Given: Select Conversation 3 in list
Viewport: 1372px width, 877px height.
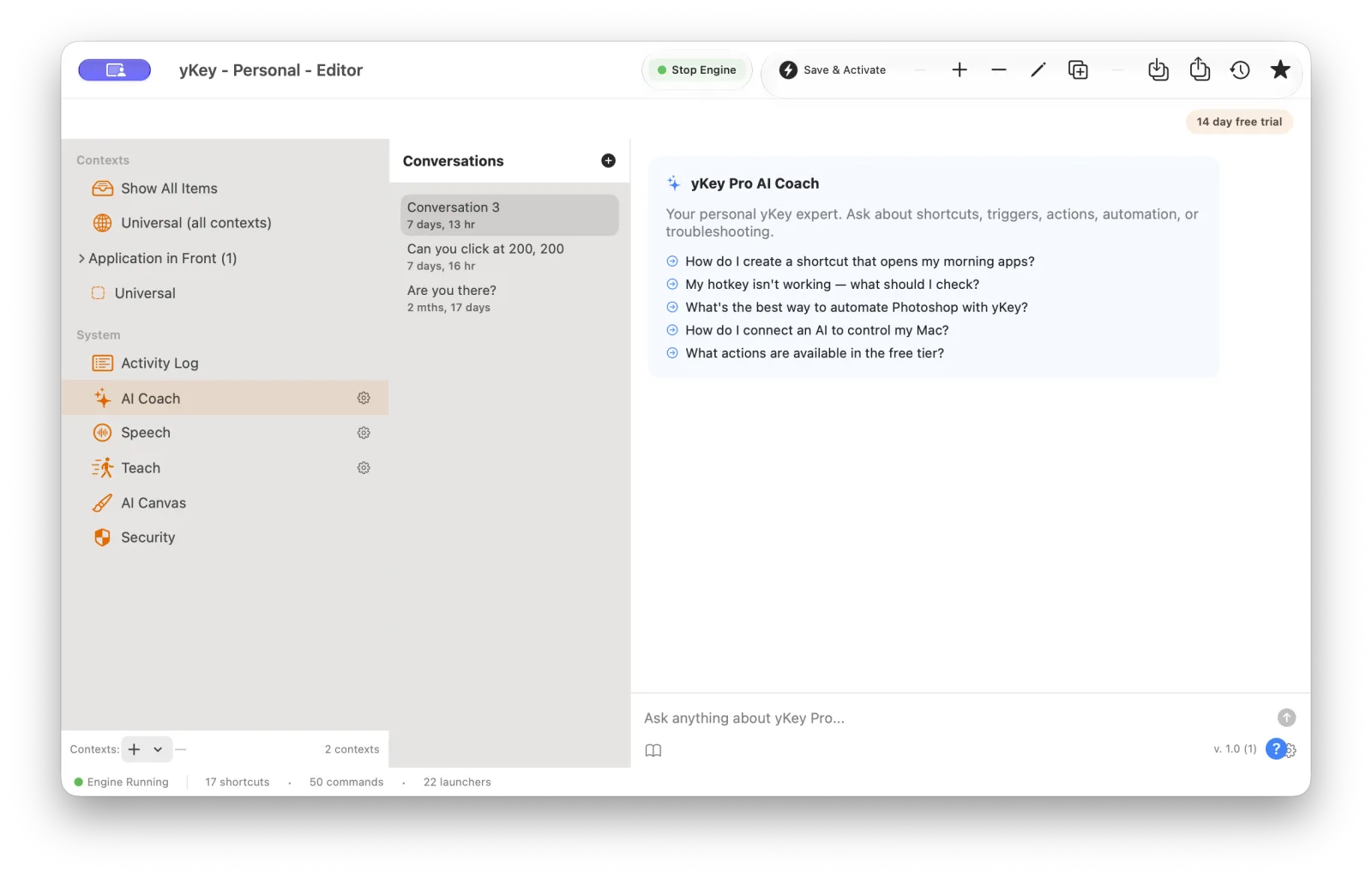Looking at the screenshot, I should pyautogui.click(x=509, y=215).
